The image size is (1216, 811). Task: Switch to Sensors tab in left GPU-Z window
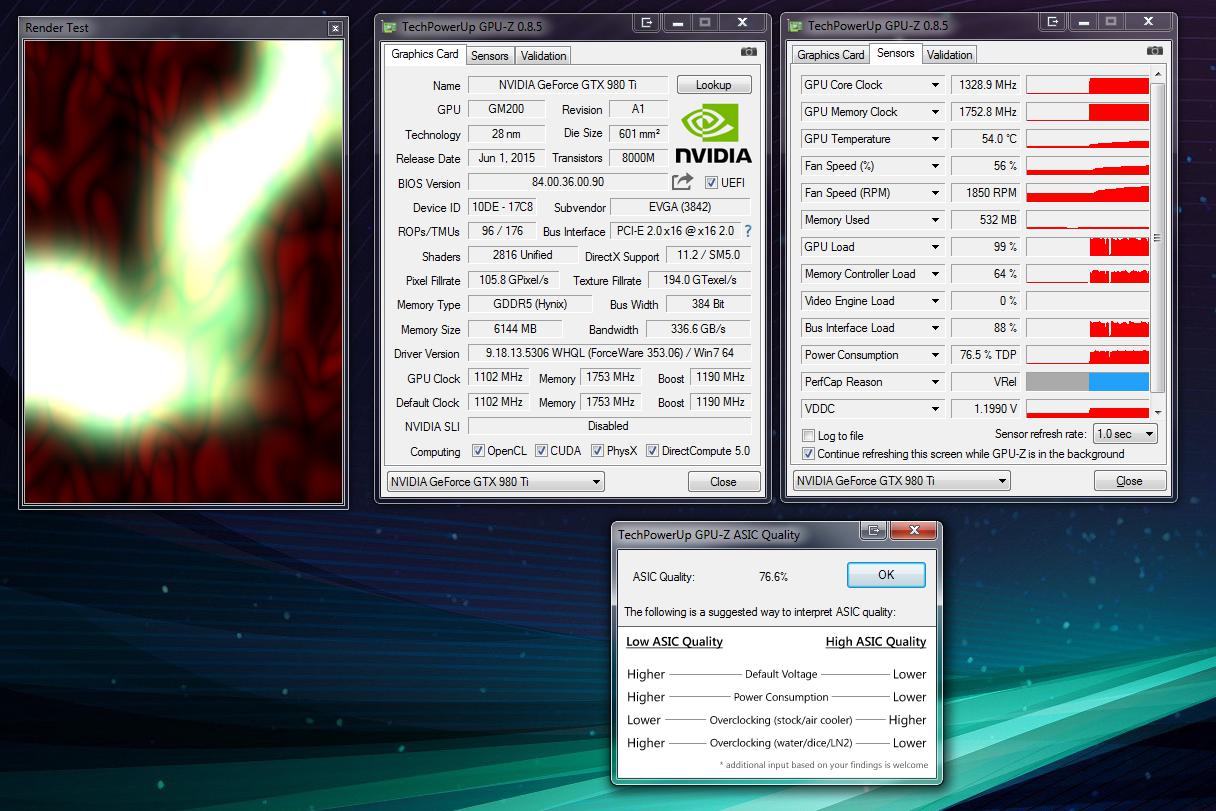[490, 56]
